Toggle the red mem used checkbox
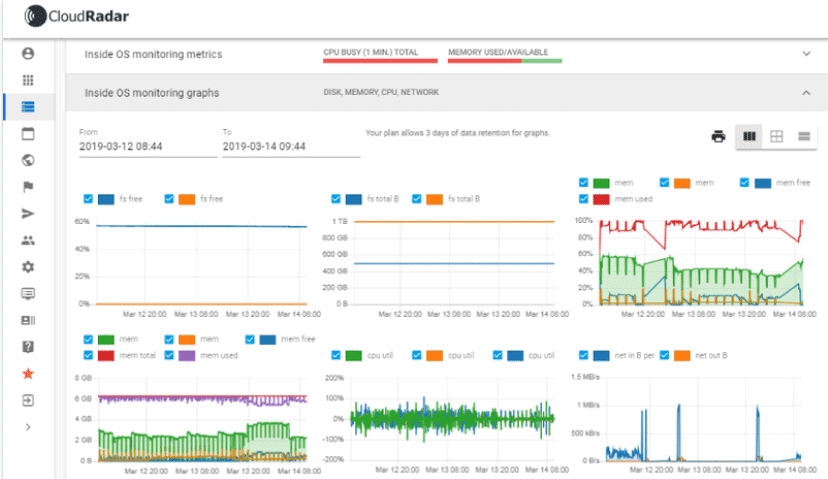828x479 pixels. (x=584, y=199)
